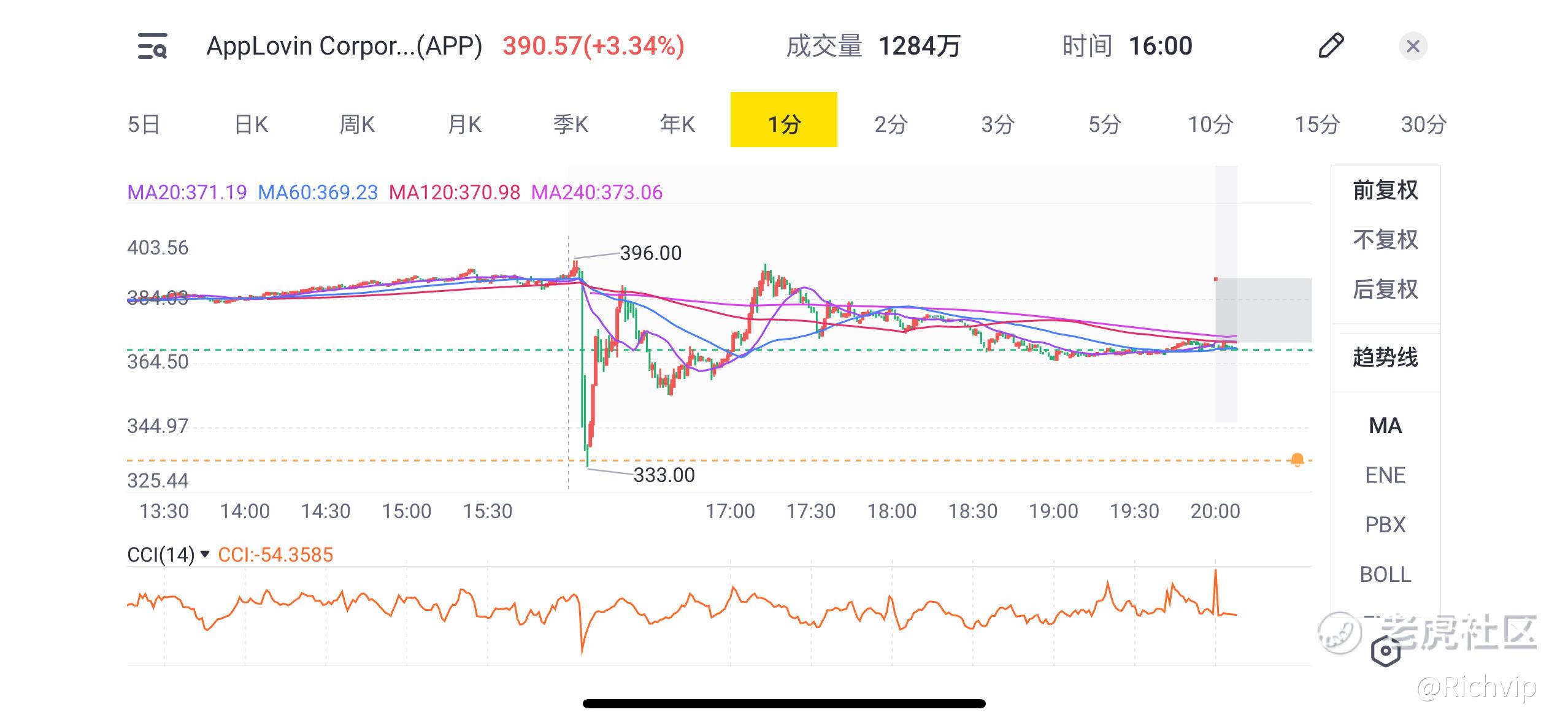1568x723 pixels.
Task: Select the PBX indicator overlay
Action: [x=1385, y=525]
